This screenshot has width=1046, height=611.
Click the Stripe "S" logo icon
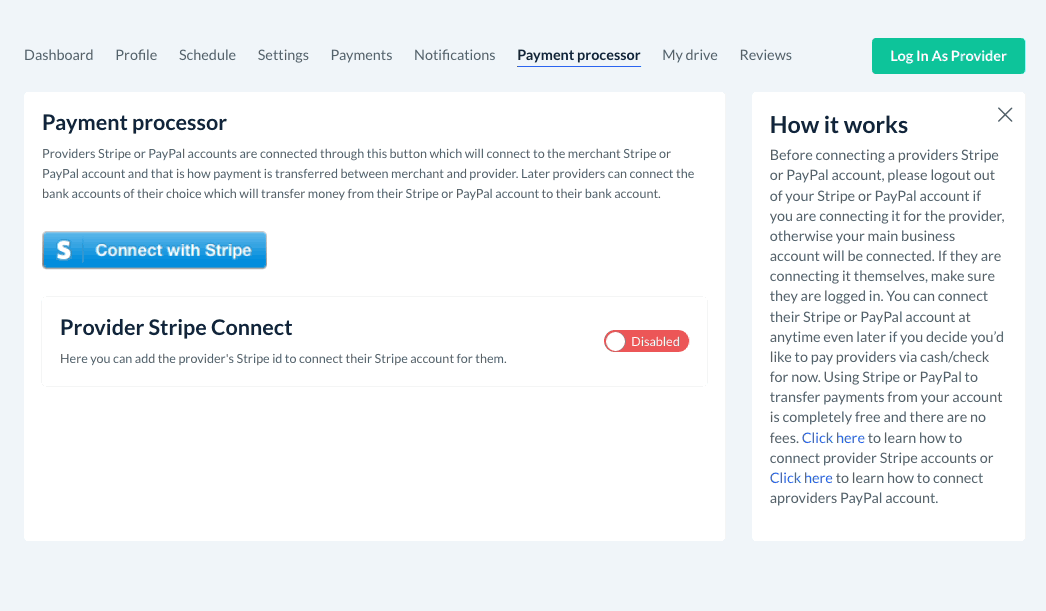[x=63, y=251]
